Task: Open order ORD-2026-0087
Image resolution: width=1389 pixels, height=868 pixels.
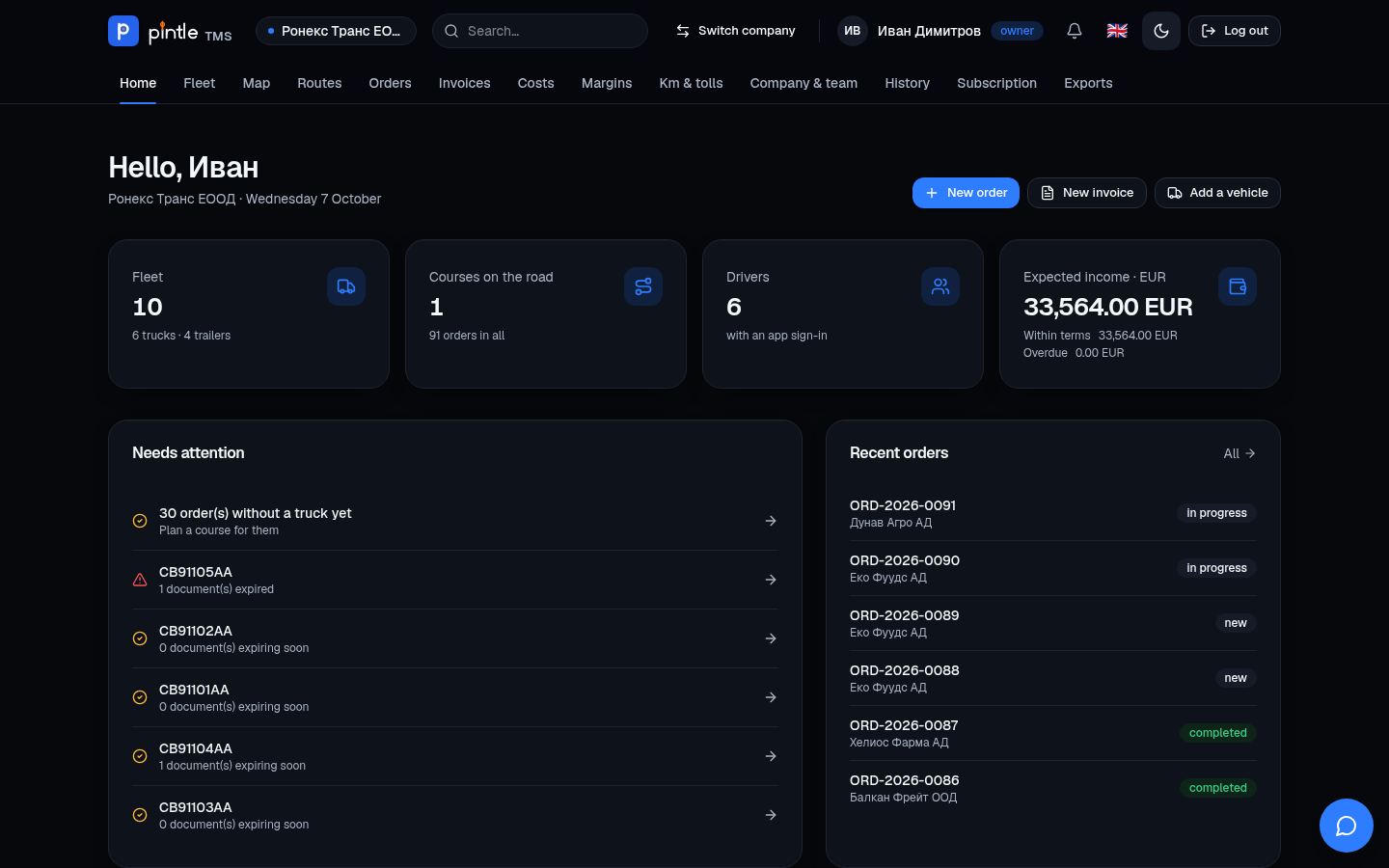Action: (x=1053, y=733)
